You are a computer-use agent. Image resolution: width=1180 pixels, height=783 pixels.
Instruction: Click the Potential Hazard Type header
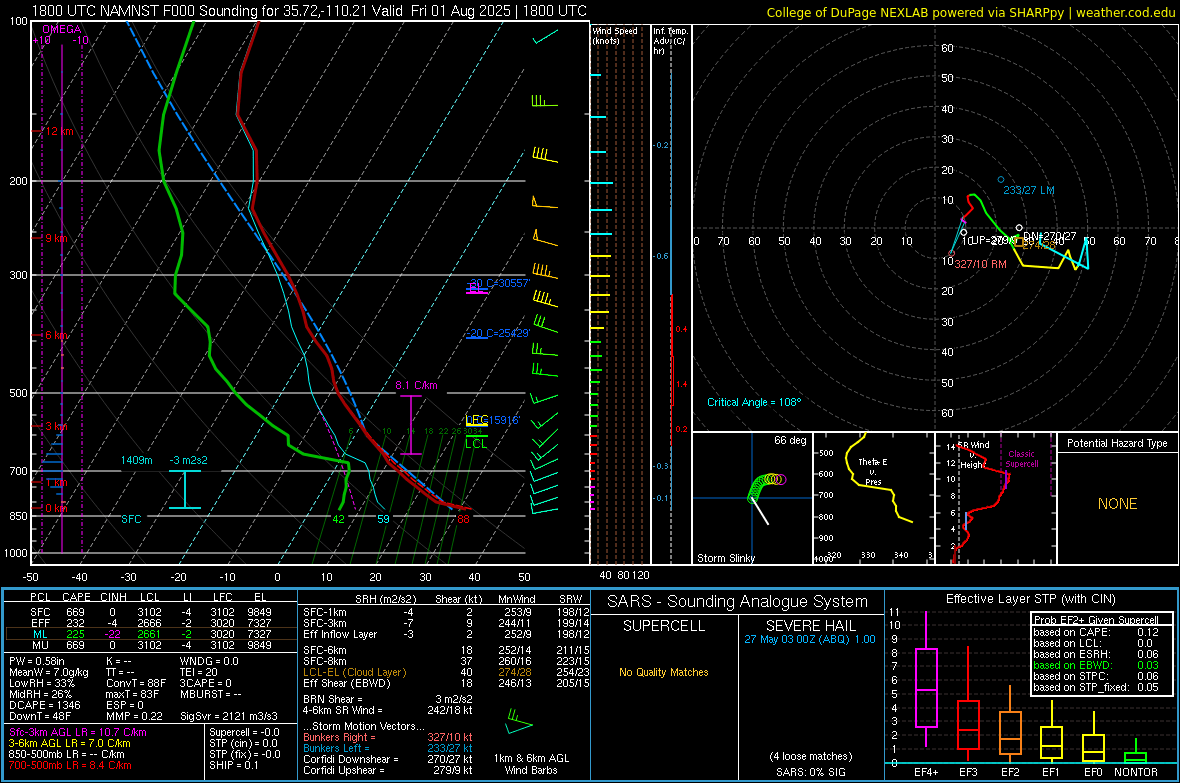pyautogui.click(x=1117, y=443)
